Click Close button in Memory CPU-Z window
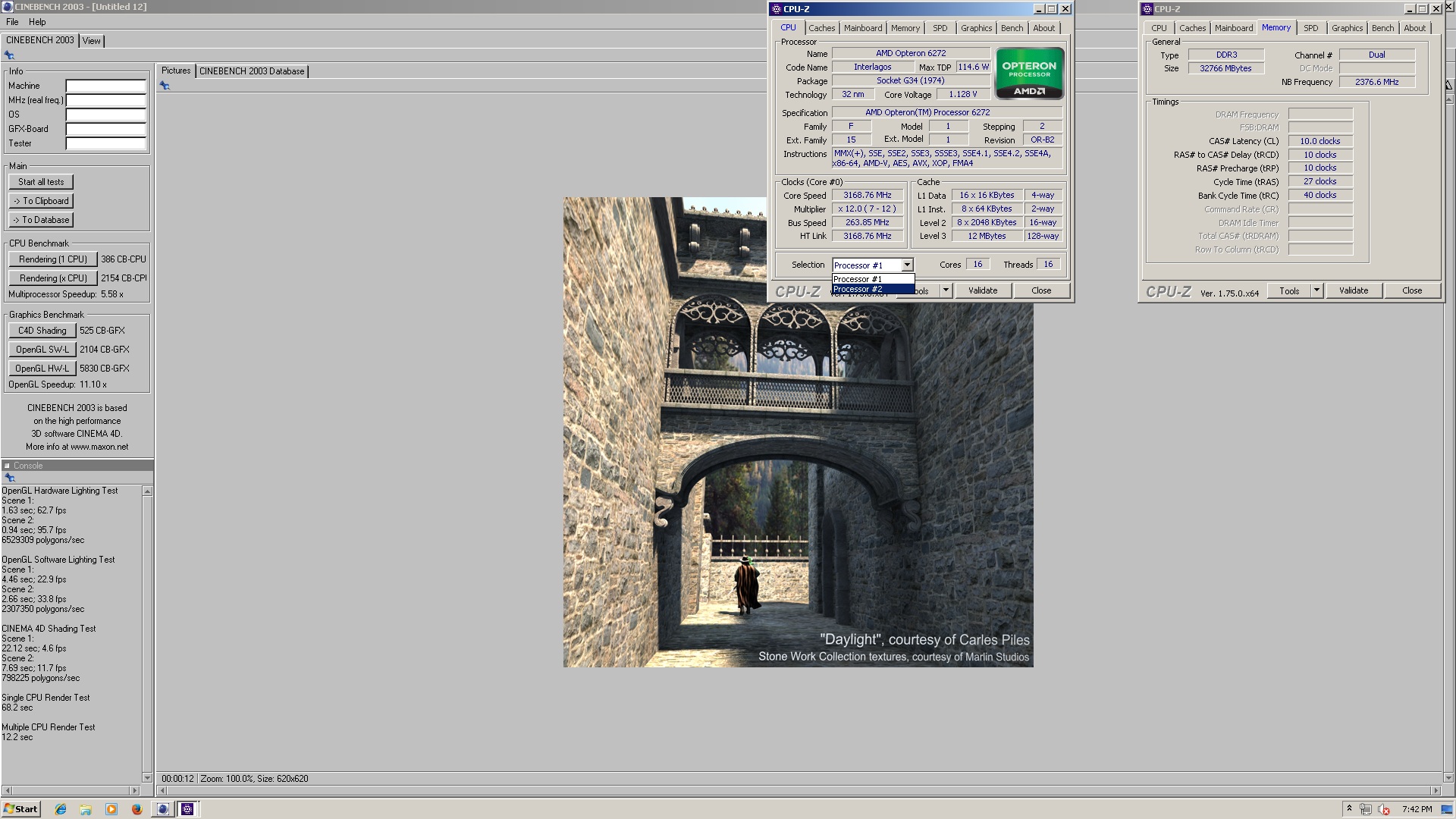This screenshot has width=1456, height=819. (x=1412, y=290)
